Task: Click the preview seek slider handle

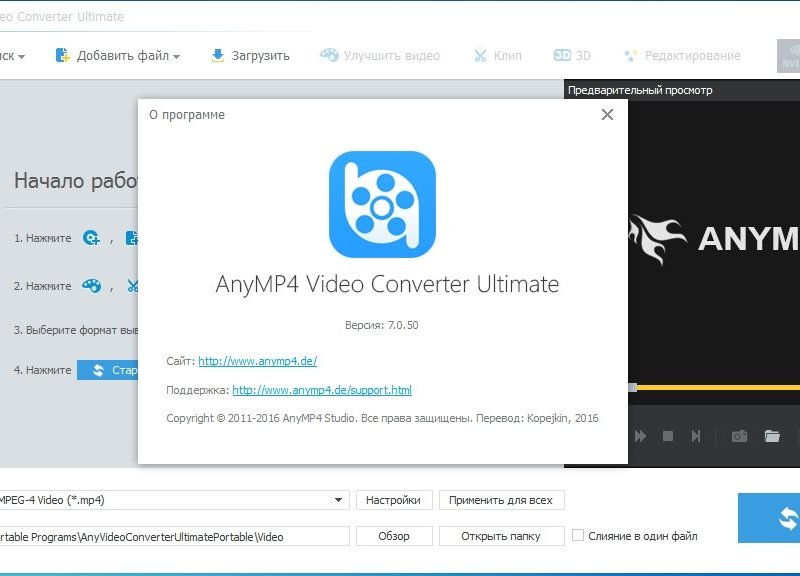Action: (x=633, y=388)
